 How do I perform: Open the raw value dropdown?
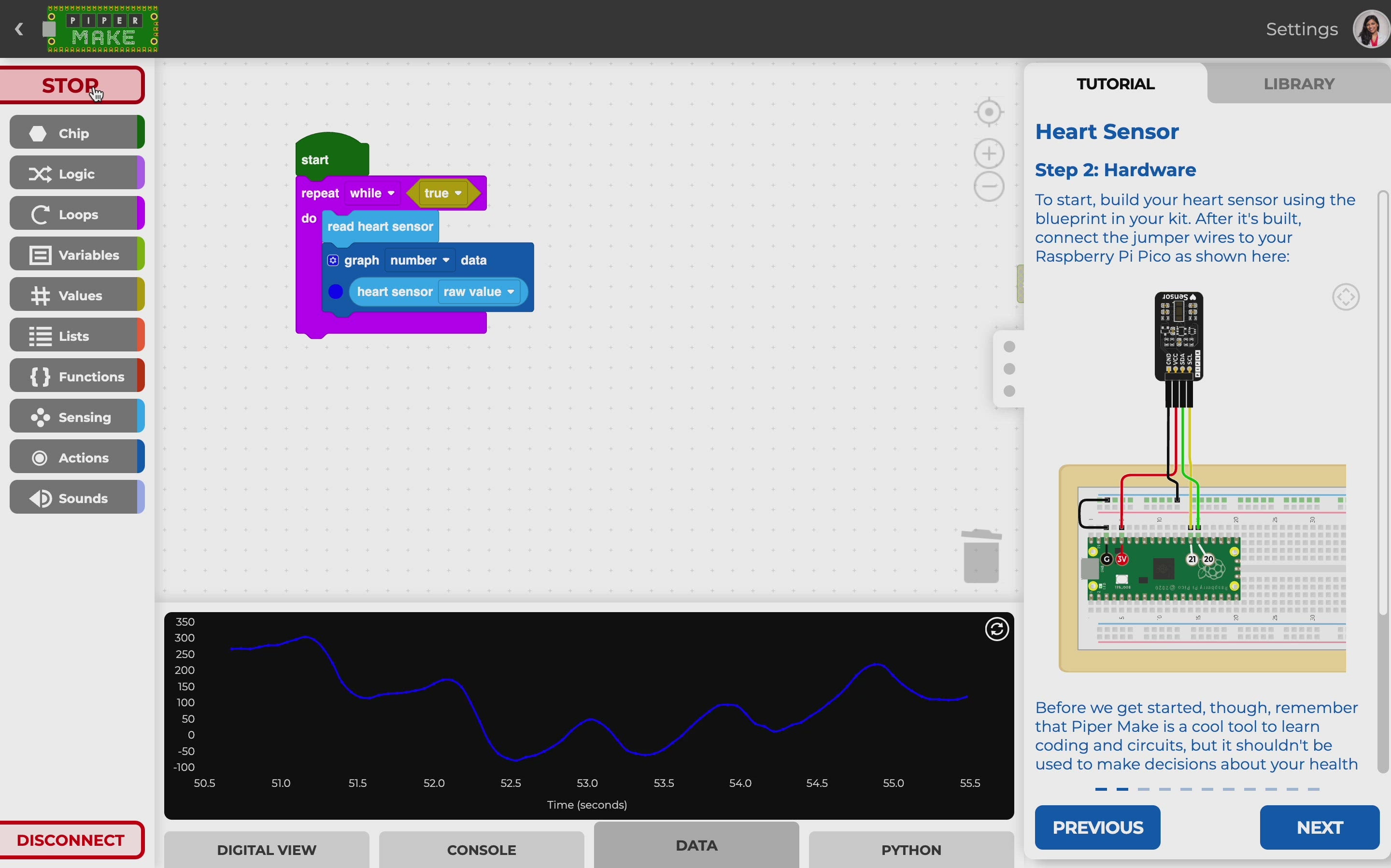[479, 292]
